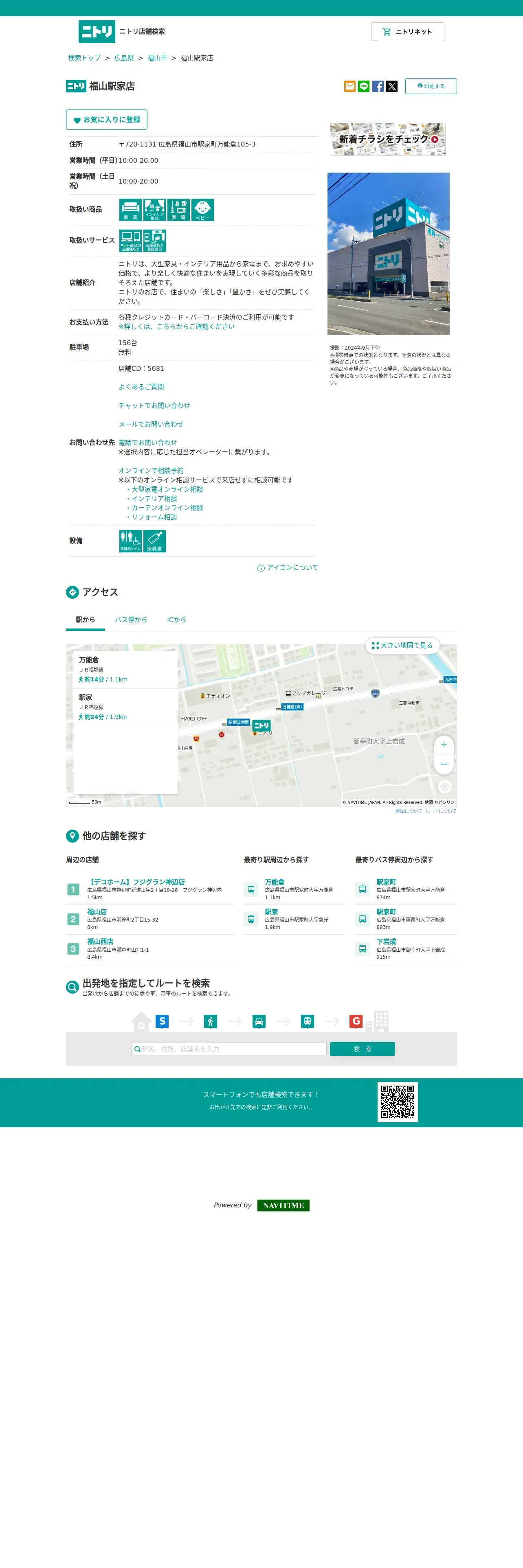
Task: Click the Nitori logo in the header
Action: [97, 32]
